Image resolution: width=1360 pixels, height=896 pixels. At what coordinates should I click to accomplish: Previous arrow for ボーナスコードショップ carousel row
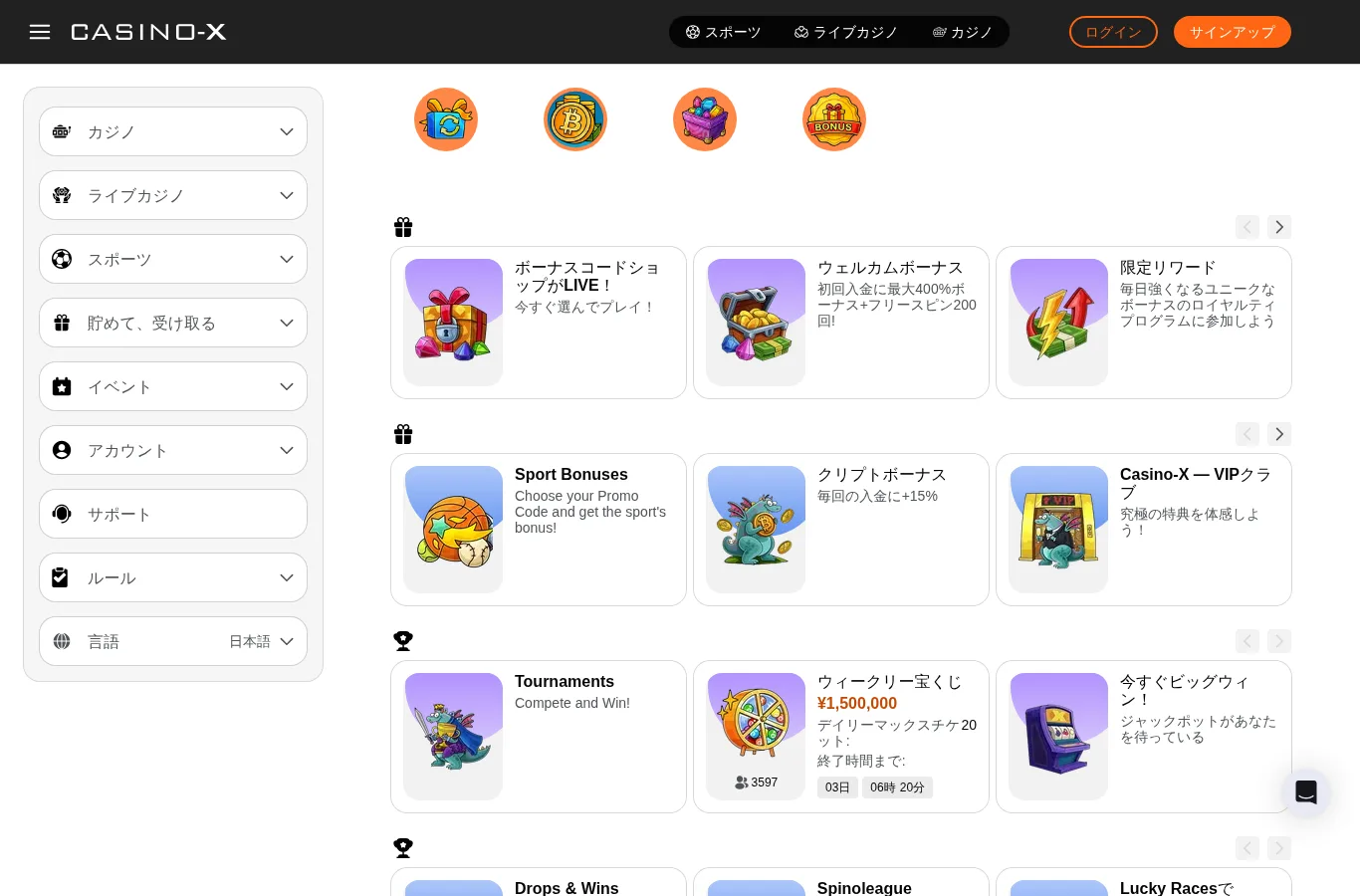[1247, 227]
